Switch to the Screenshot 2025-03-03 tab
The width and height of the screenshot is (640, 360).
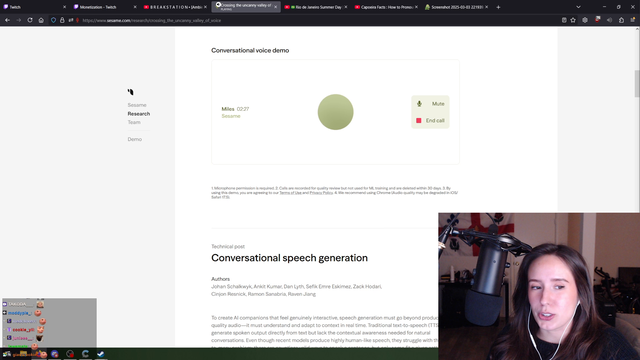click(456, 7)
